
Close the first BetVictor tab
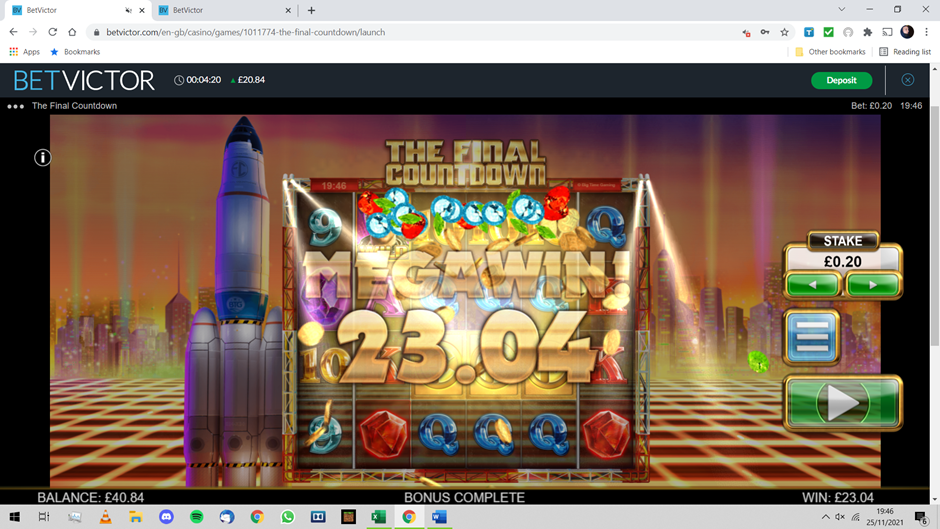point(141,10)
